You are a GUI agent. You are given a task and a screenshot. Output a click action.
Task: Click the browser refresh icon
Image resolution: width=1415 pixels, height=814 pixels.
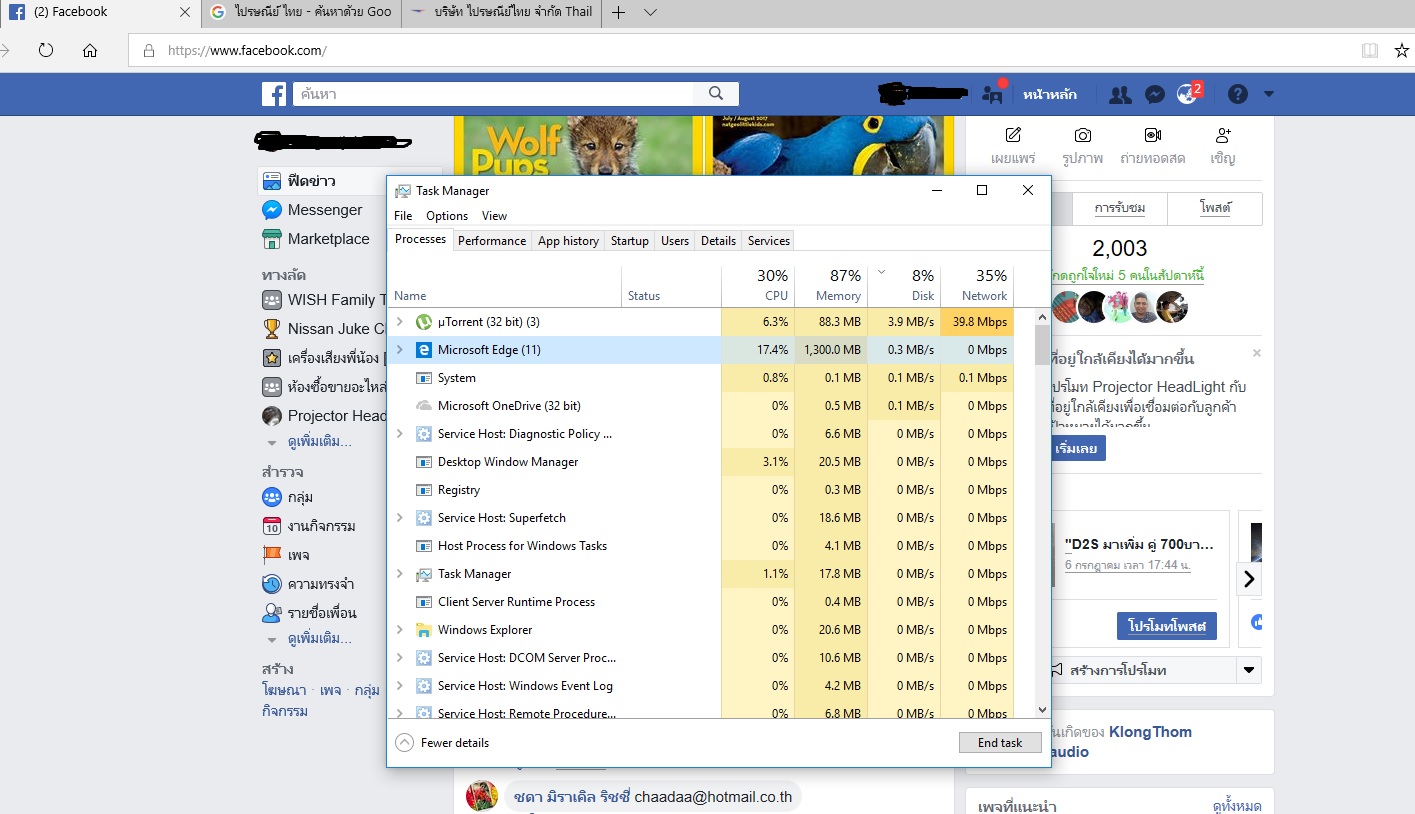click(x=45, y=50)
